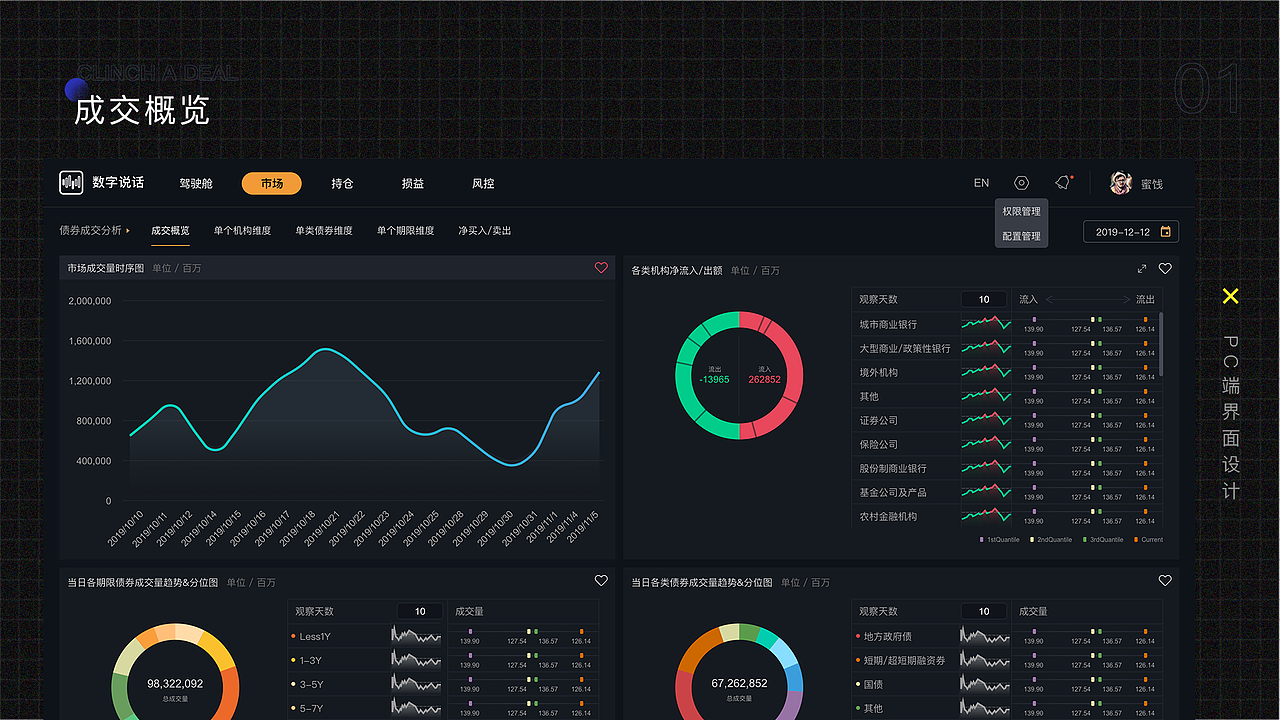This screenshot has height=720, width=1280.
Task: Favorite the 当日各期限债券成交量 panel heart
Action: (601, 581)
